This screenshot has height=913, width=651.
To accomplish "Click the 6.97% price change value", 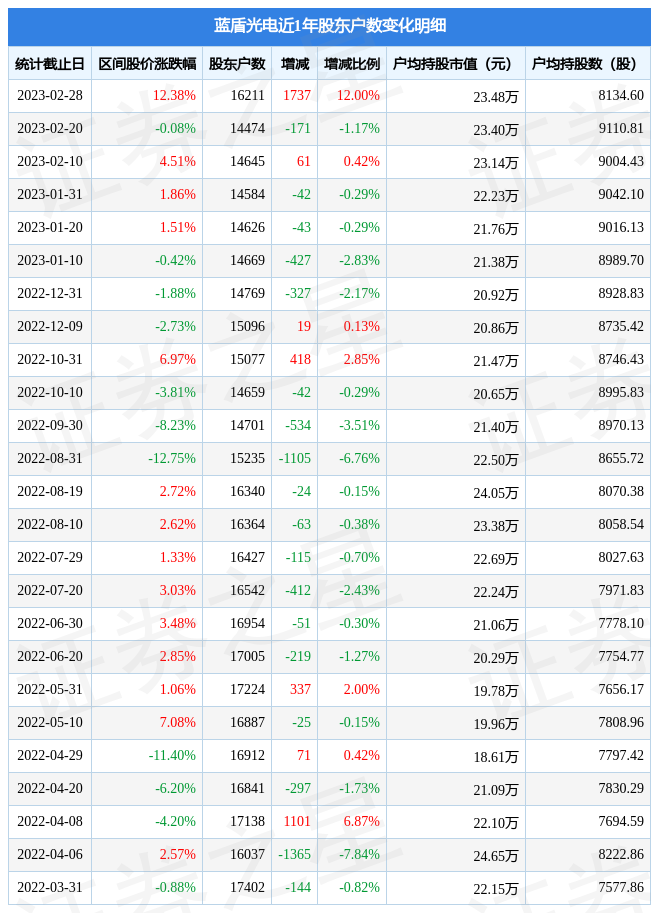I will point(178,359).
